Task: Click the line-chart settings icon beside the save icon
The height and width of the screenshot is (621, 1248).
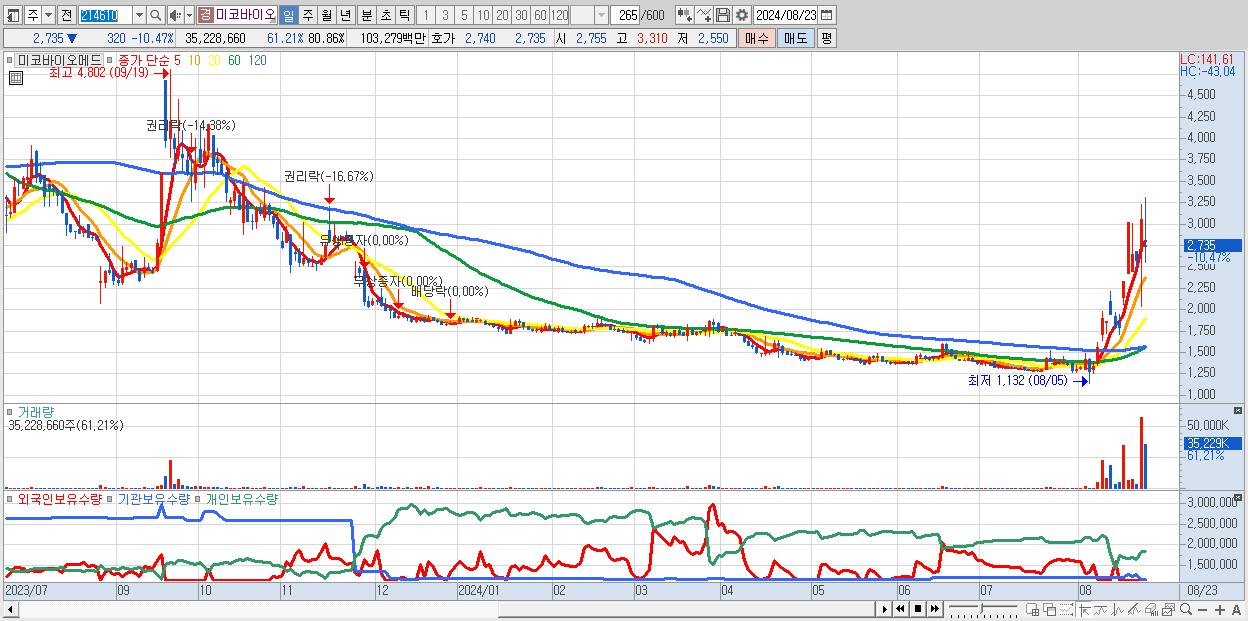Action: [704, 16]
